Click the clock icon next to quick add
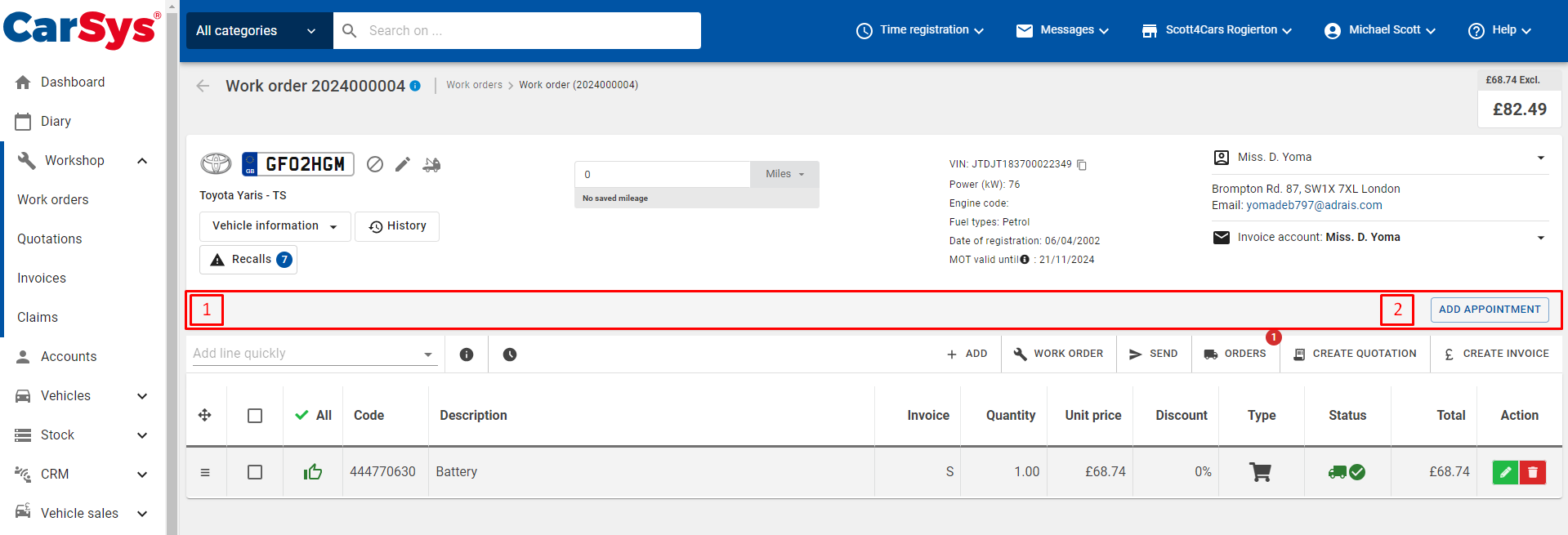The image size is (1568, 535). 510,354
